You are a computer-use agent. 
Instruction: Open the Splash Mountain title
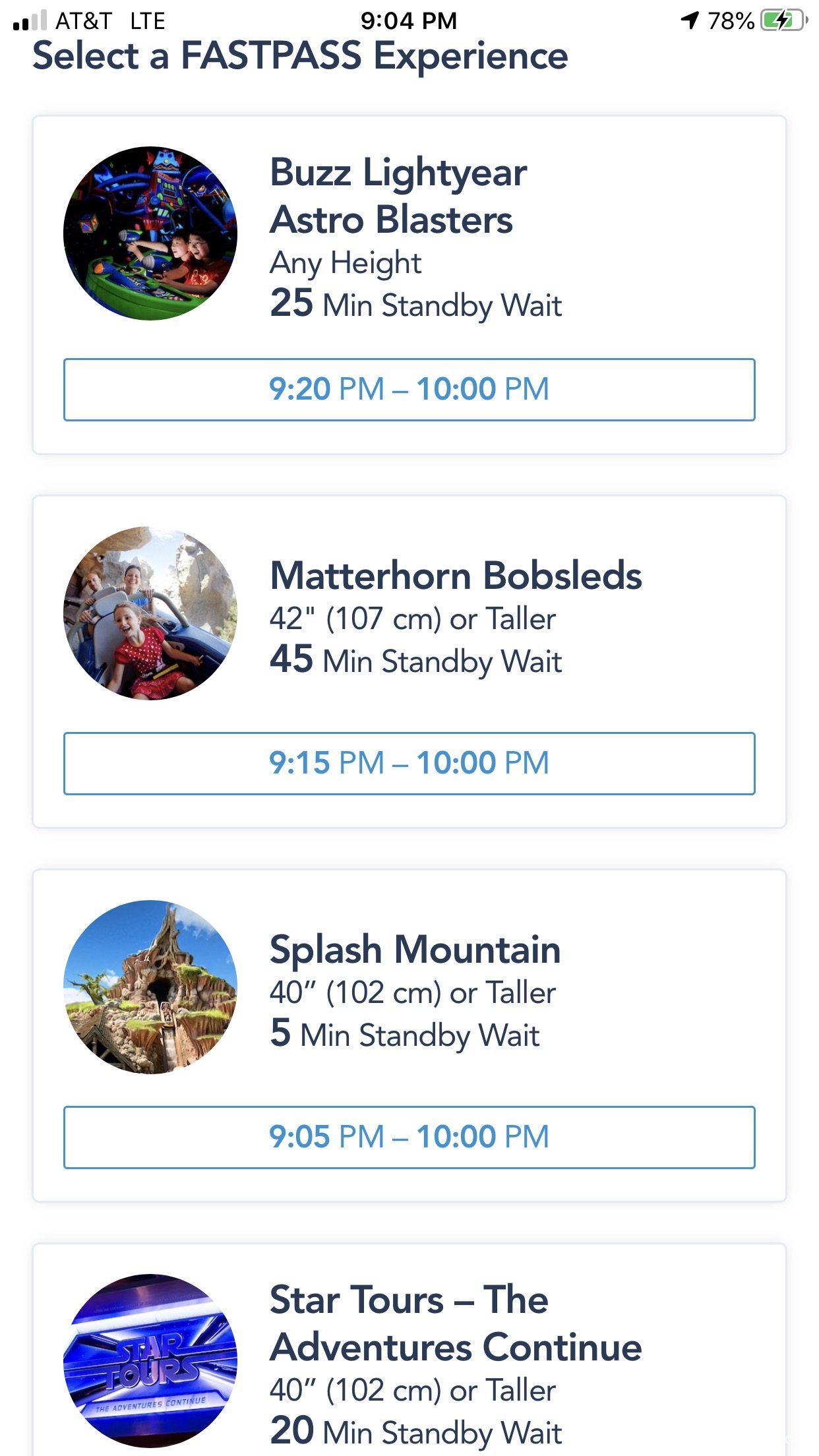tap(415, 950)
